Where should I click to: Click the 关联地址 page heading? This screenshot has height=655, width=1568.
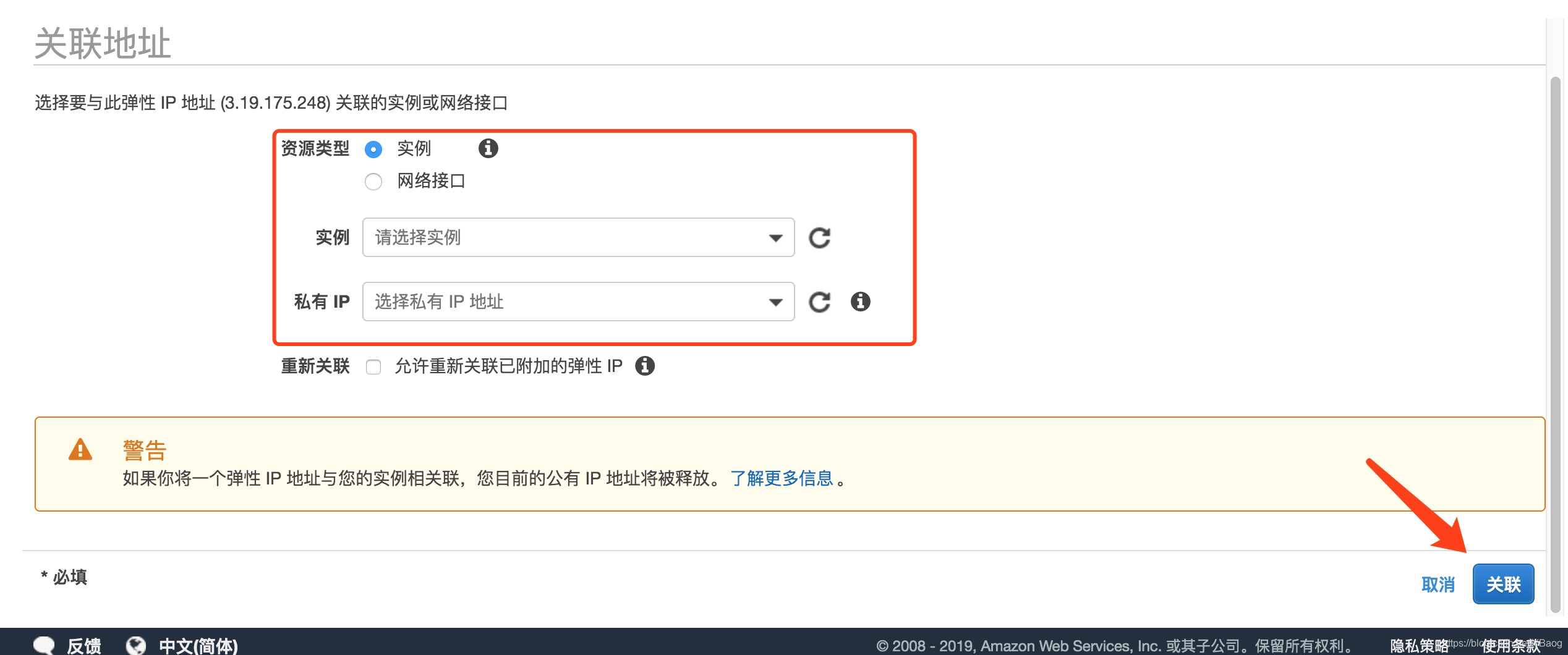point(103,43)
